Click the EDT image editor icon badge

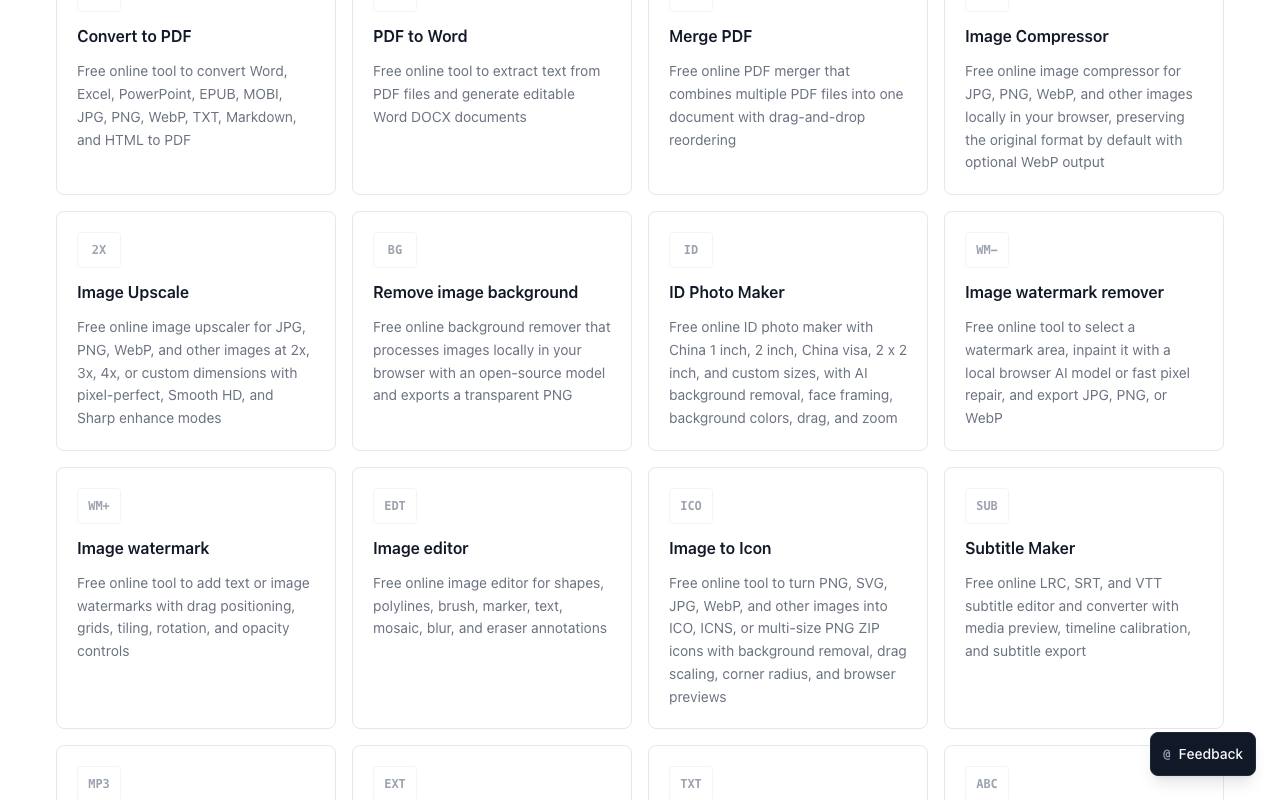(395, 506)
